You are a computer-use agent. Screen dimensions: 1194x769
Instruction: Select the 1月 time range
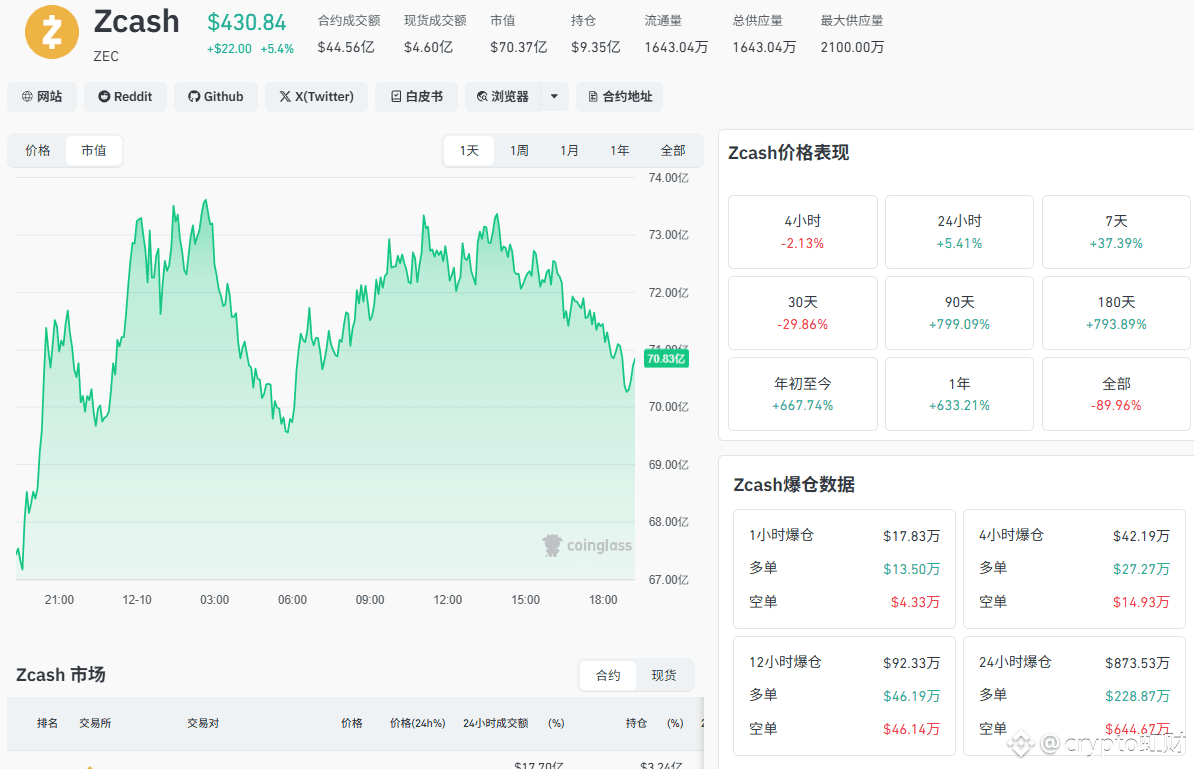(570, 151)
